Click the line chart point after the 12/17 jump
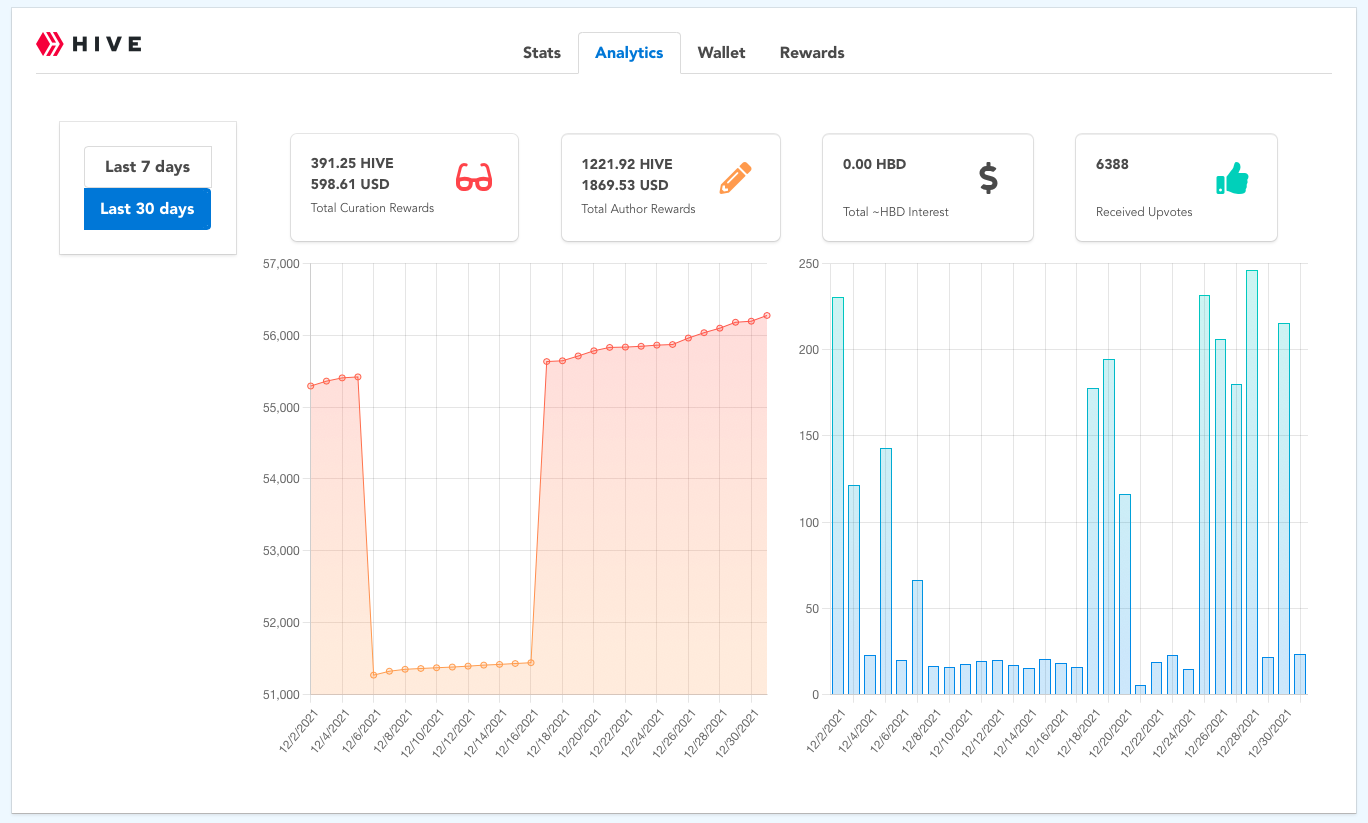The width and height of the screenshot is (1368, 823). coord(547,361)
